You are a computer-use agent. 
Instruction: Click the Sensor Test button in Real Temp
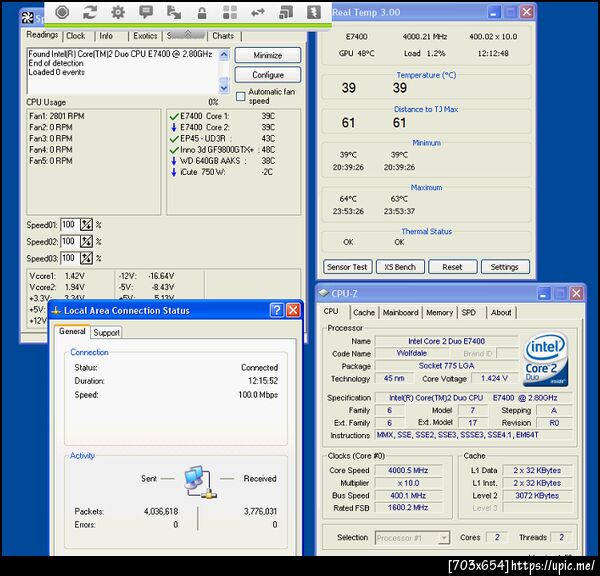click(x=347, y=267)
